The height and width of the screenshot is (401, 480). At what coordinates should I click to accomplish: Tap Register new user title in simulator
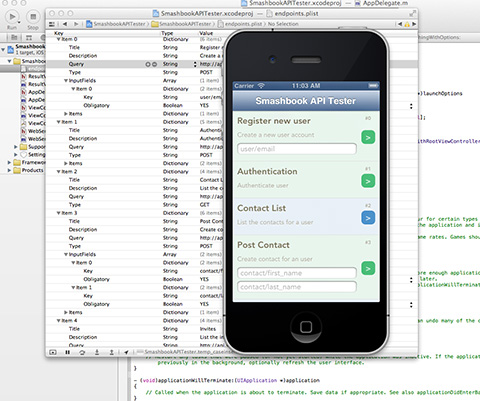coord(274,121)
